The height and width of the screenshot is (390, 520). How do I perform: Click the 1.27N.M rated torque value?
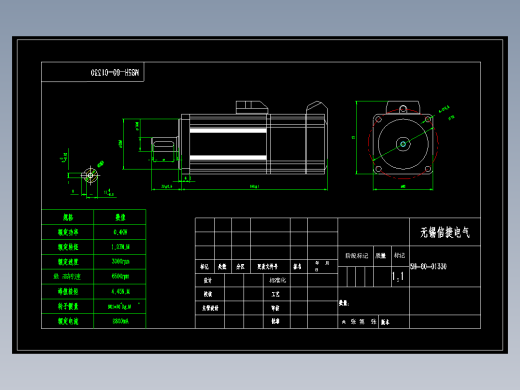[120, 247]
